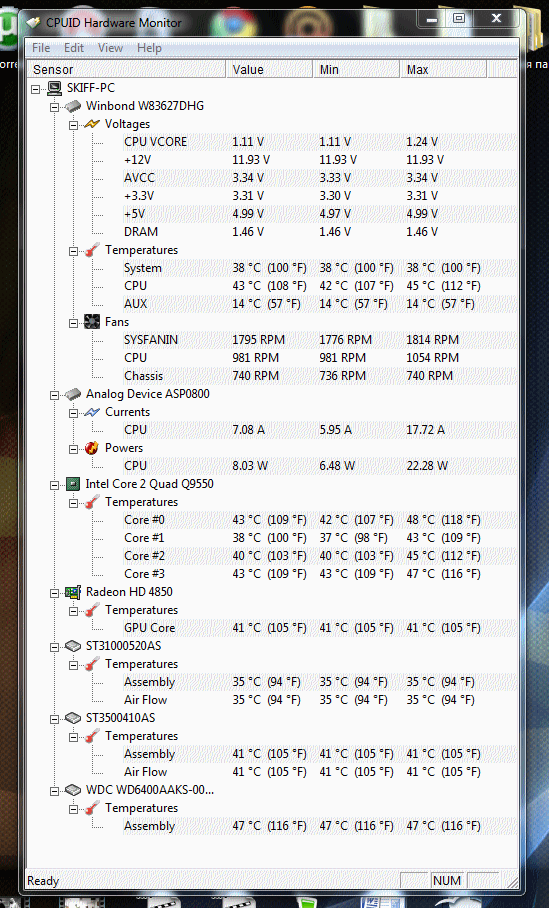Image resolution: width=549 pixels, height=908 pixels.
Task: Collapse the SKIFF-PC root node
Action: 36,89
